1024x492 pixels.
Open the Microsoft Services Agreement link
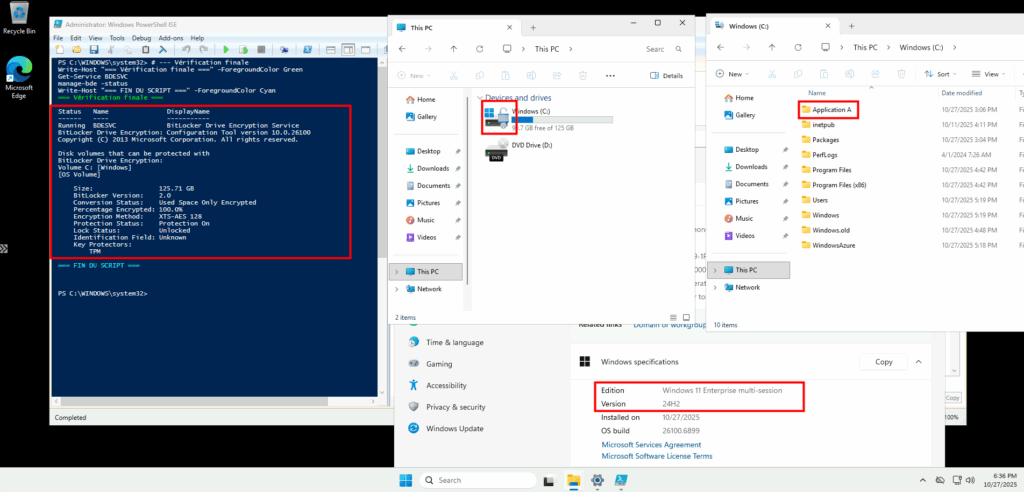pos(651,444)
